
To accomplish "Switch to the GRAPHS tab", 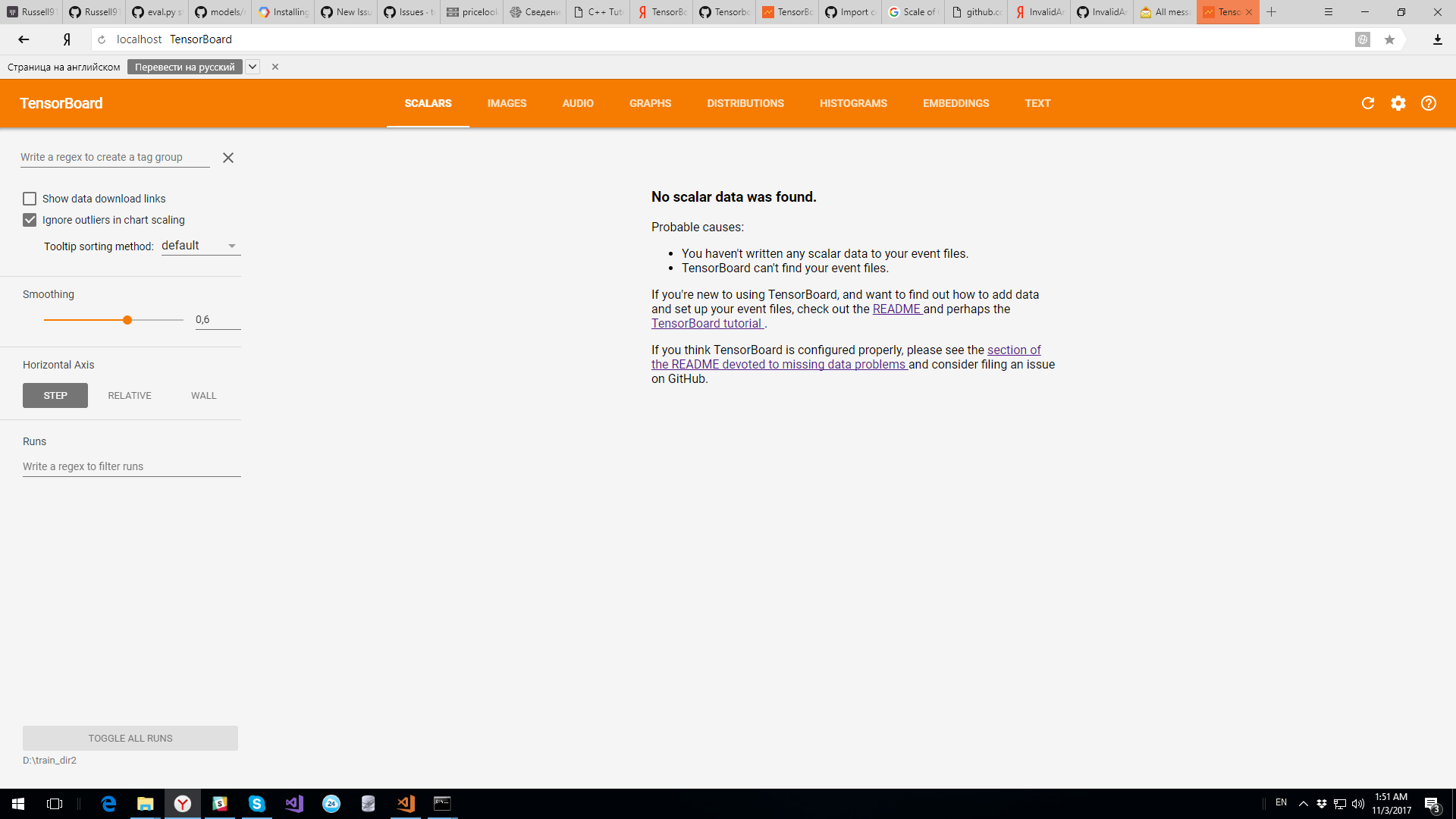I will coord(650,103).
